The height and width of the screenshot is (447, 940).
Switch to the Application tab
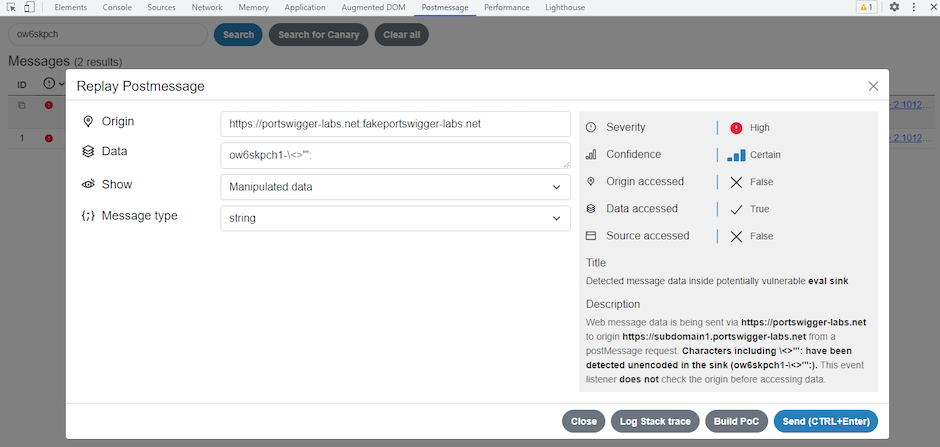305,8
